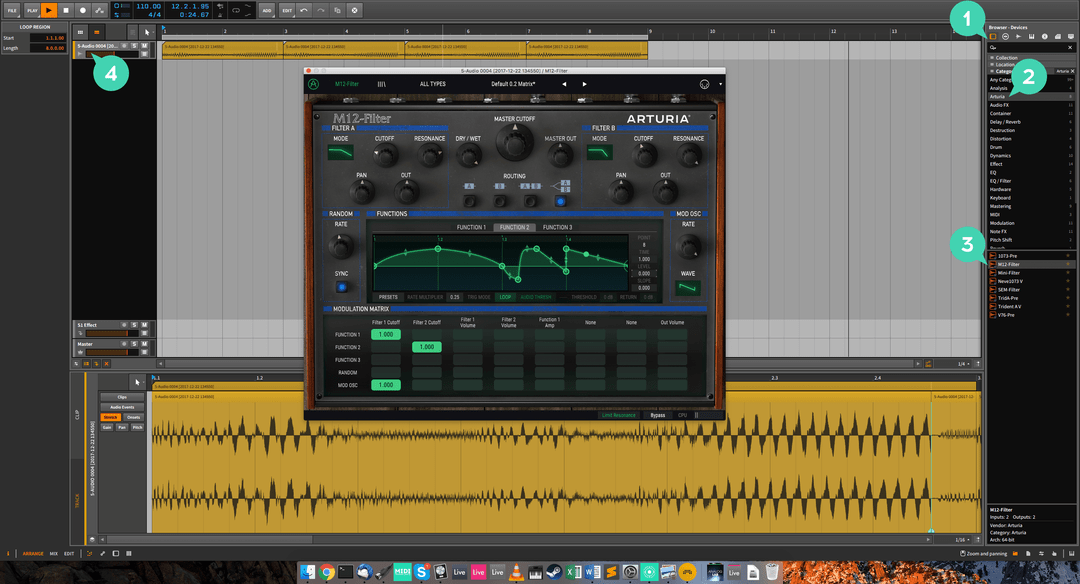Select the Dynamics category
This screenshot has height=584, width=1080.
coord(1031,156)
